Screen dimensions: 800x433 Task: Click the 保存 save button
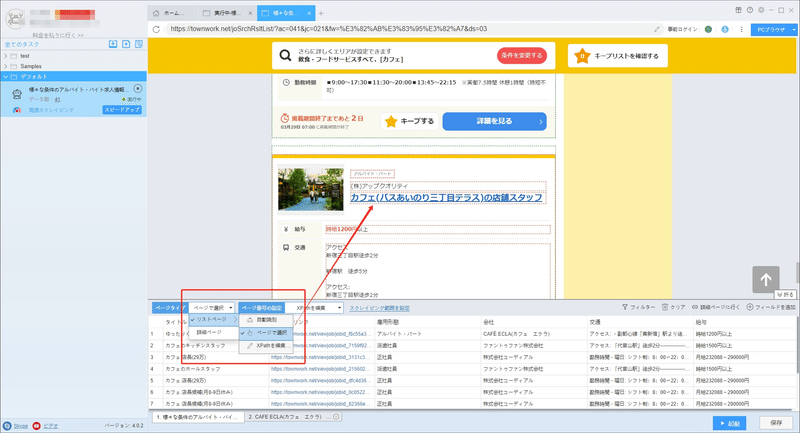(x=776, y=423)
